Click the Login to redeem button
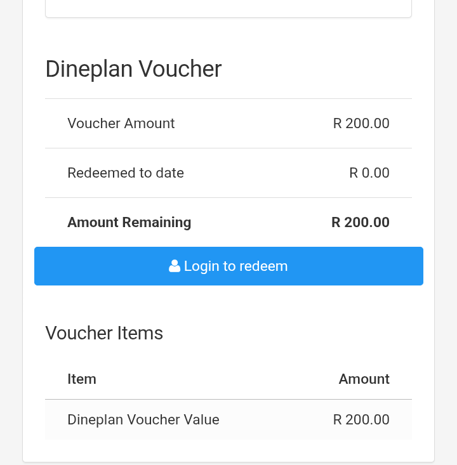This screenshot has width=457, height=465. coord(229,266)
